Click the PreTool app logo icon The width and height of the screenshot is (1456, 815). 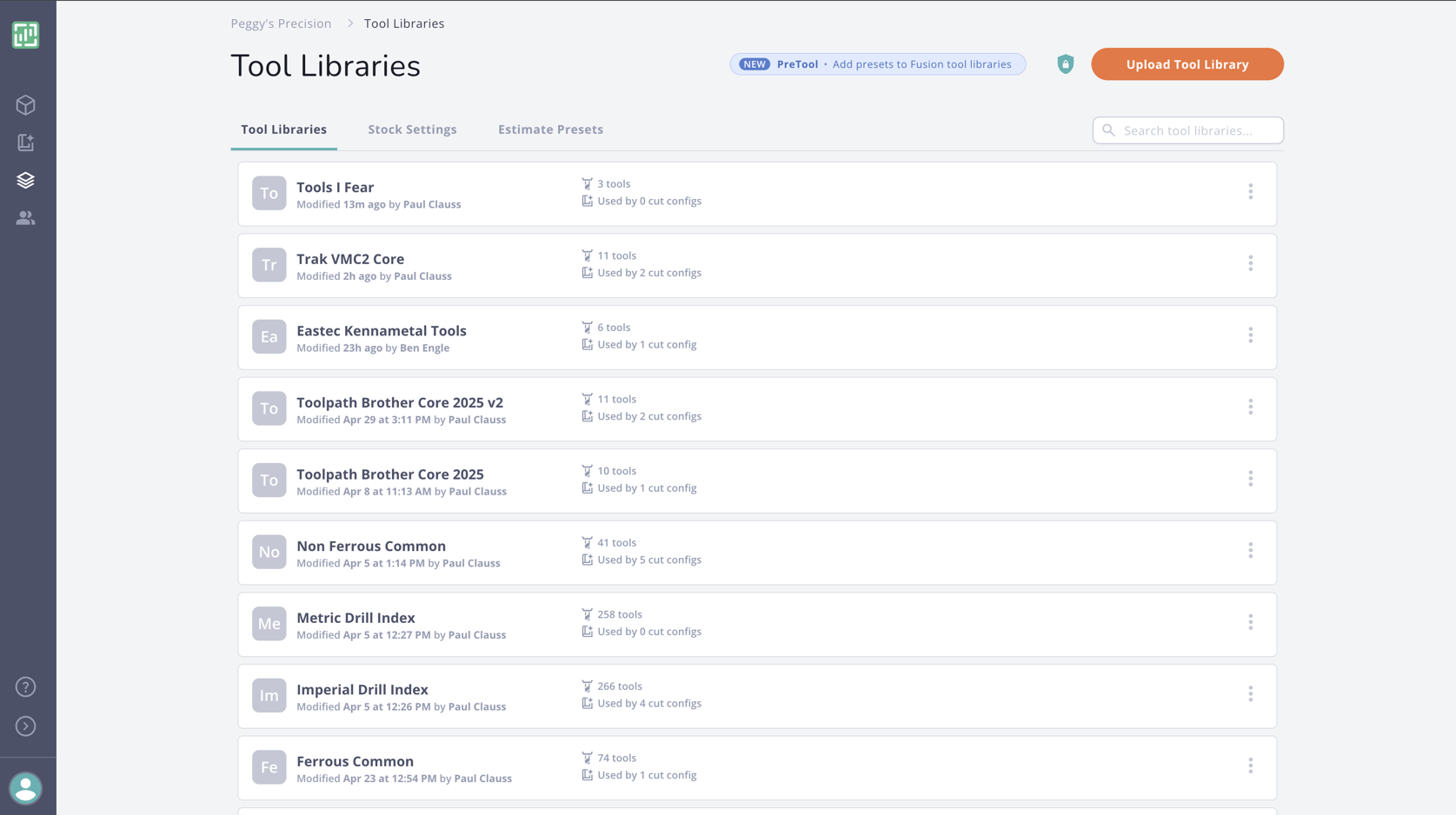26,34
